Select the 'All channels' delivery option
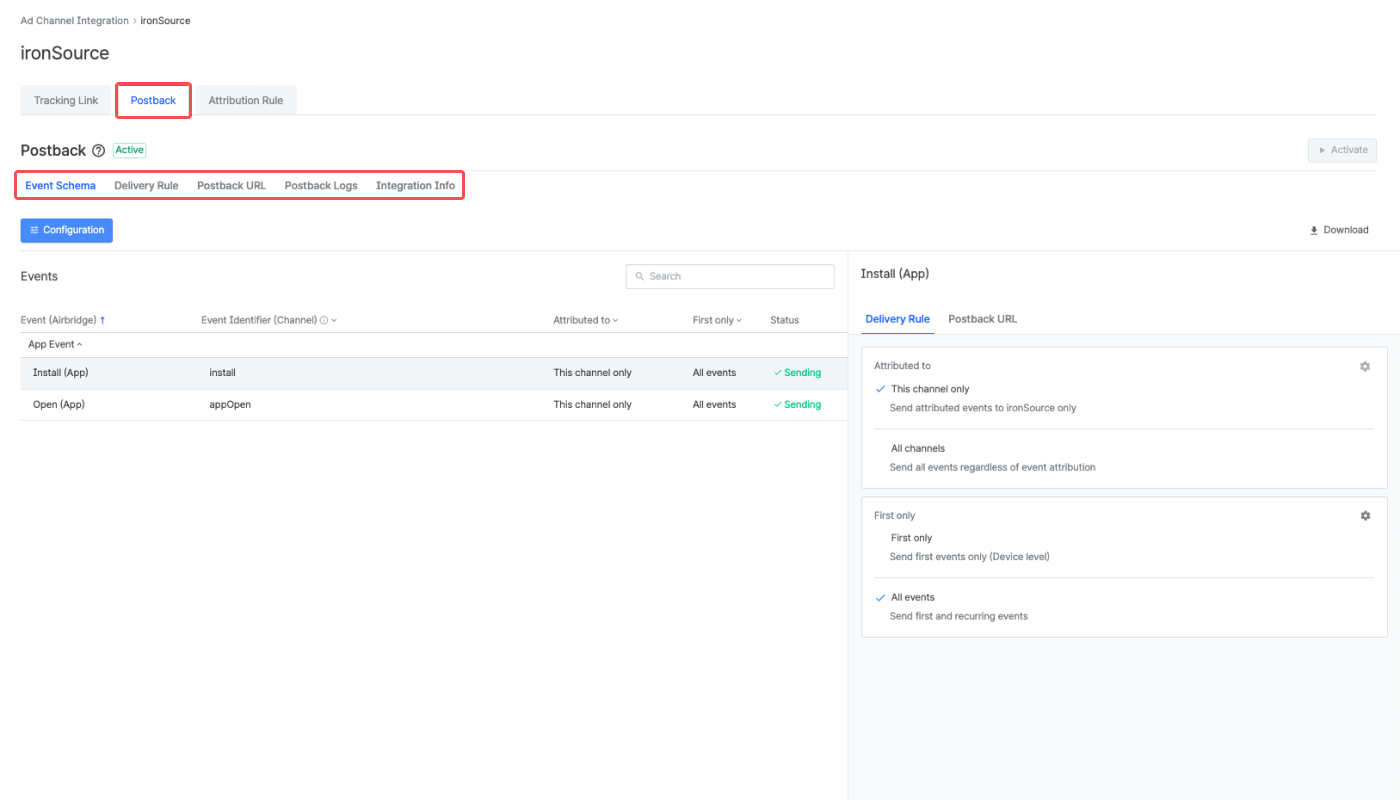 point(918,448)
